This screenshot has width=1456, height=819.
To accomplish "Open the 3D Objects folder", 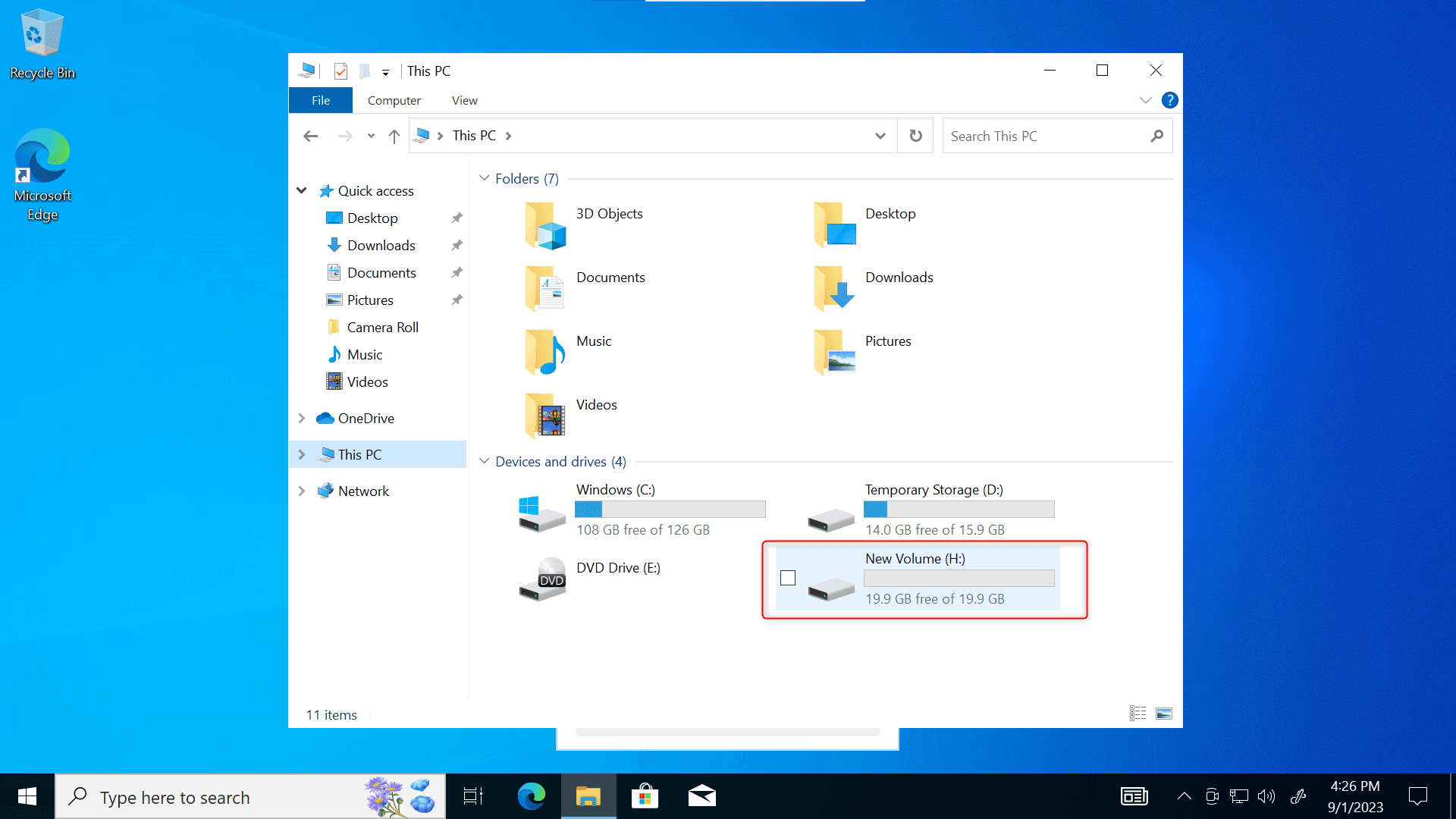I will 546,226.
